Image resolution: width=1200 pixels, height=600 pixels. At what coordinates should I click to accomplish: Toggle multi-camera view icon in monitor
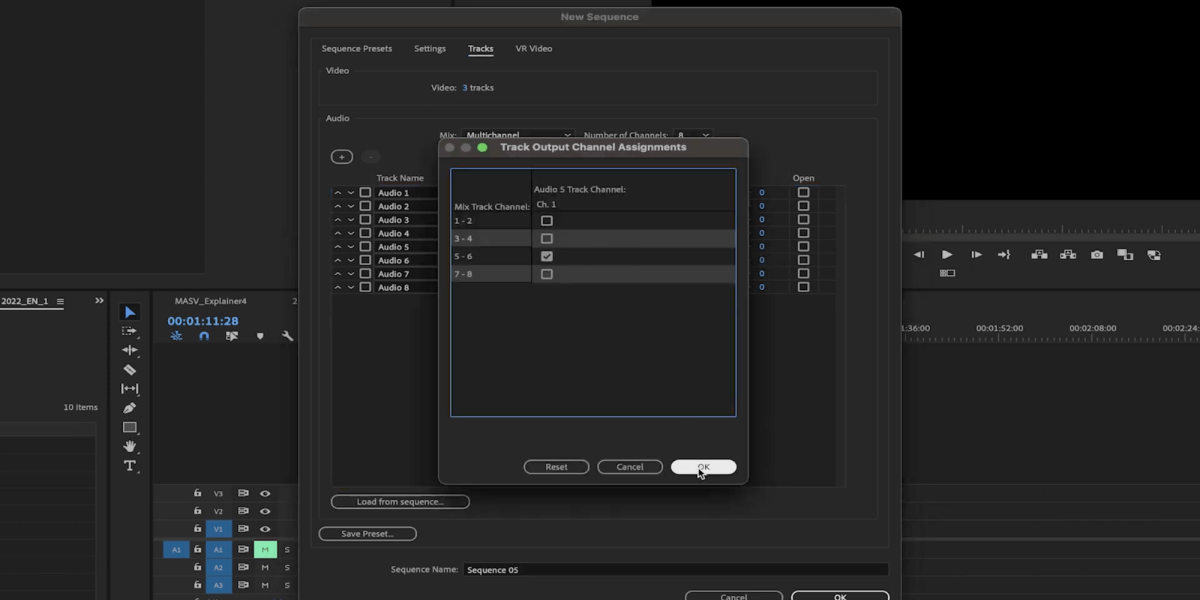[x=947, y=273]
